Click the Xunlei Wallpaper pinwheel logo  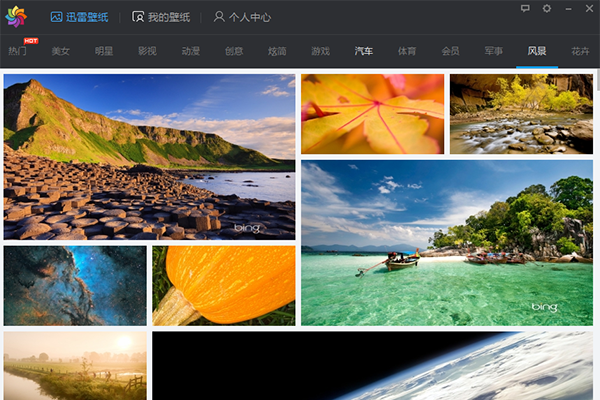(x=17, y=17)
